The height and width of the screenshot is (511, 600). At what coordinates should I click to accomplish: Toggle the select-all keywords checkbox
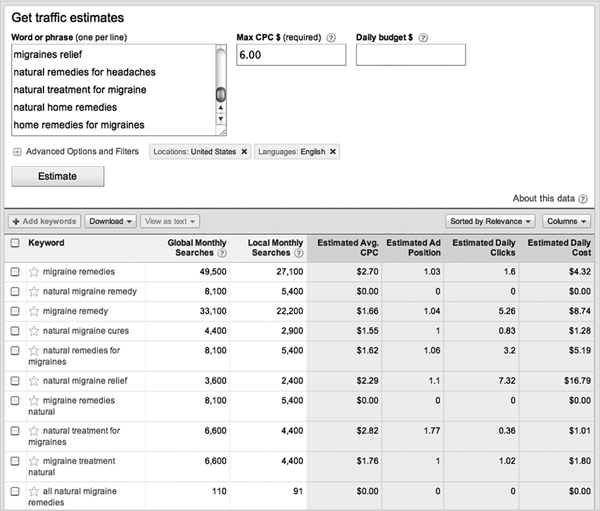click(x=15, y=243)
